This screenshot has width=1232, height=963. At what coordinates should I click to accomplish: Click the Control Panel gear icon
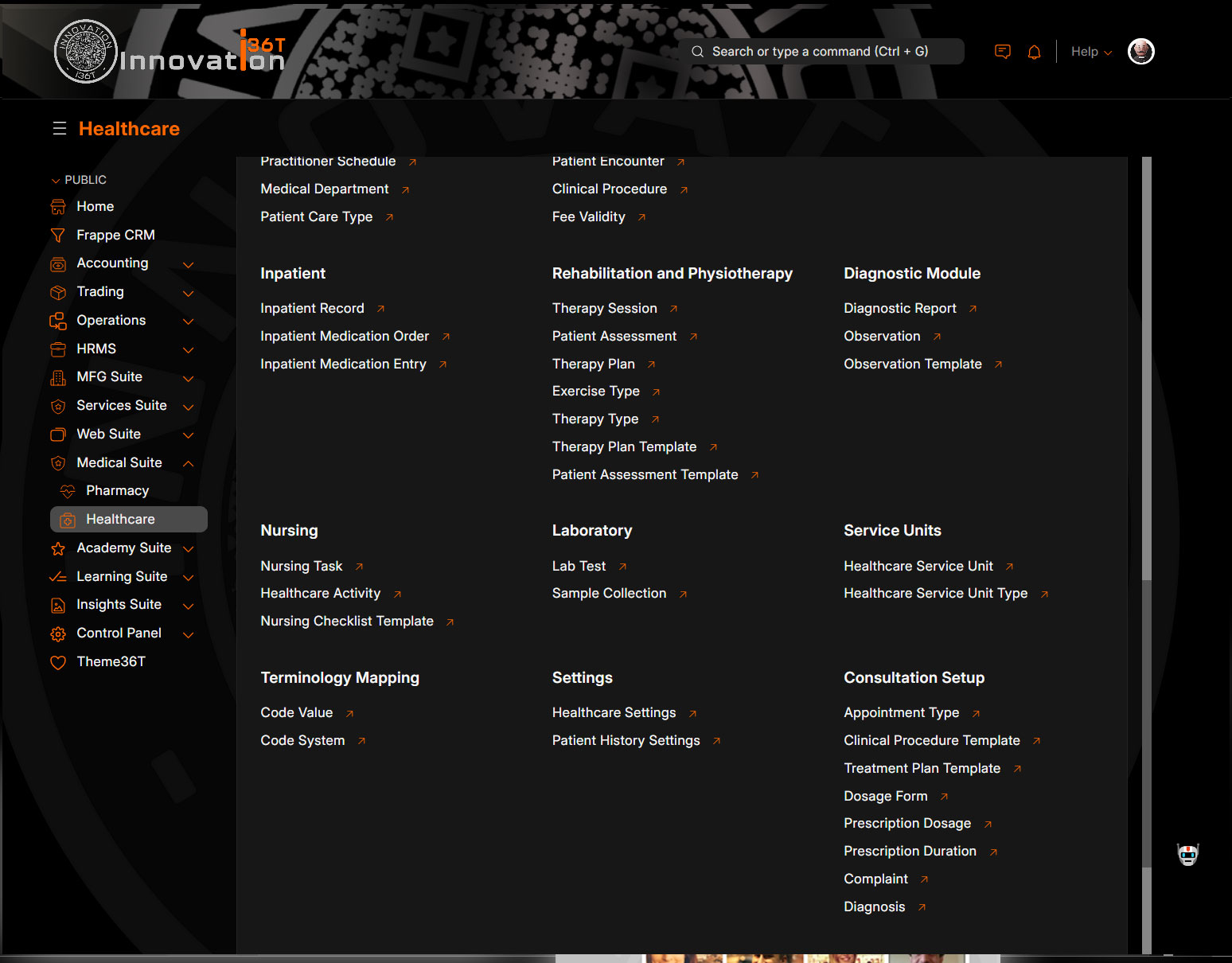[58, 634]
